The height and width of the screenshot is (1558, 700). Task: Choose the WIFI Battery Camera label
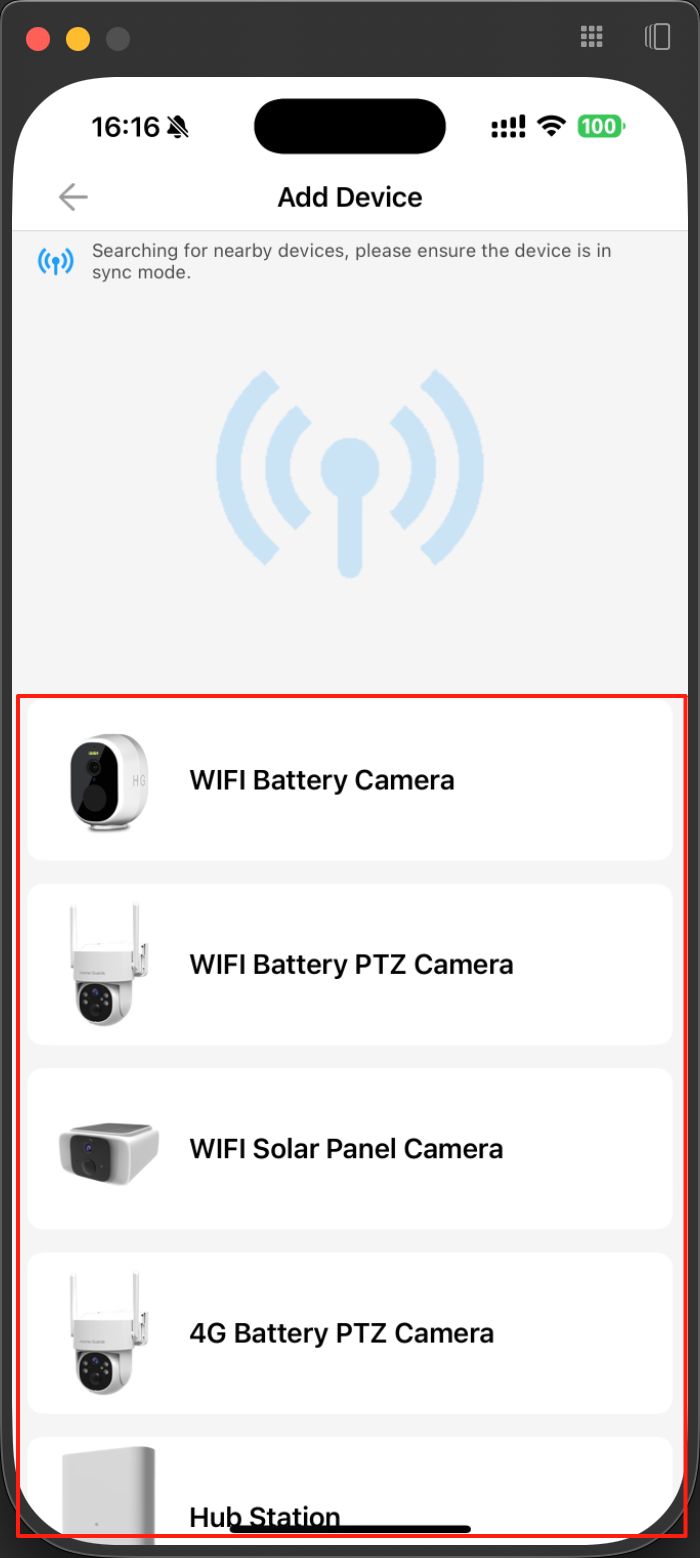point(322,780)
